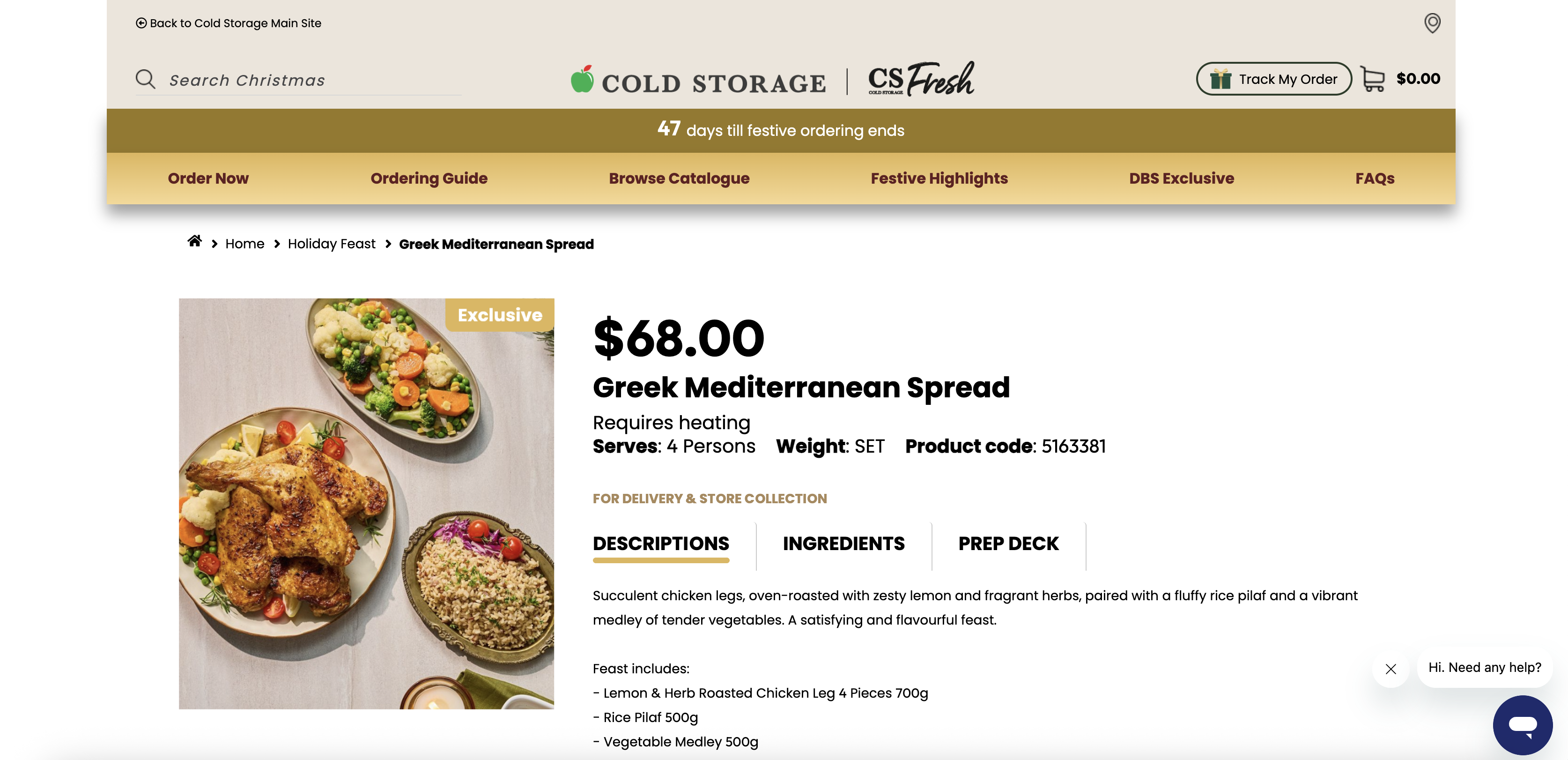The height and width of the screenshot is (760, 1568).
Task: Click the home breadcrumb icon
Action: pos(195,242)
